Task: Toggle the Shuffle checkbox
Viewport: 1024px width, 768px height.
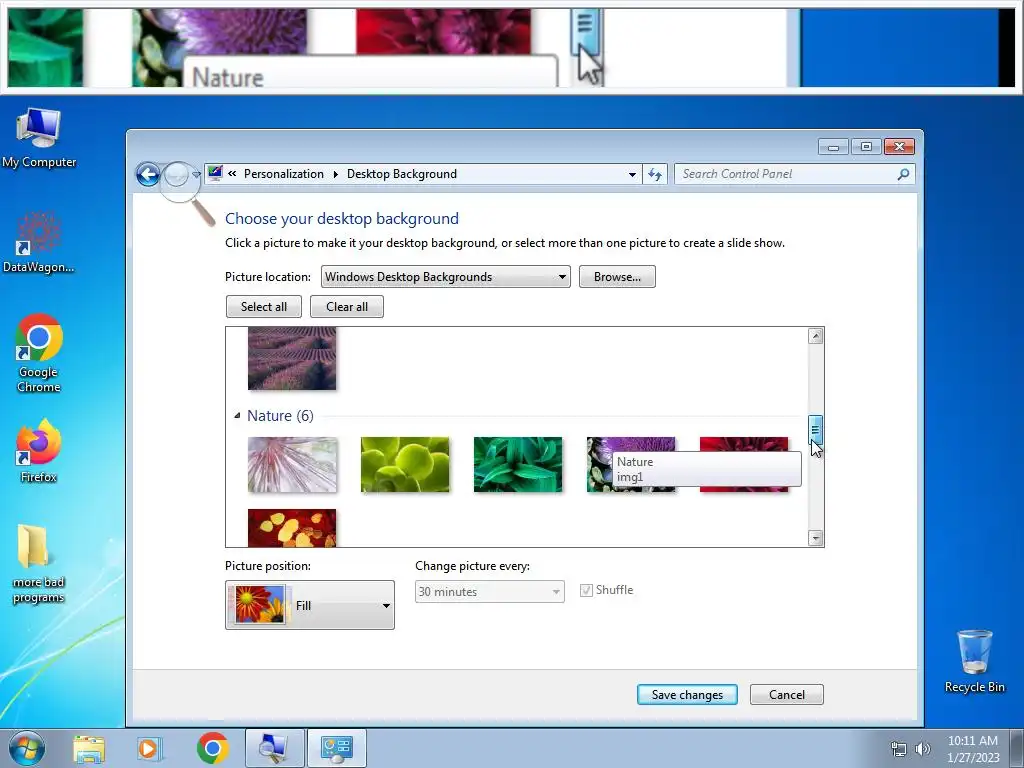Action: click(586, 590)
